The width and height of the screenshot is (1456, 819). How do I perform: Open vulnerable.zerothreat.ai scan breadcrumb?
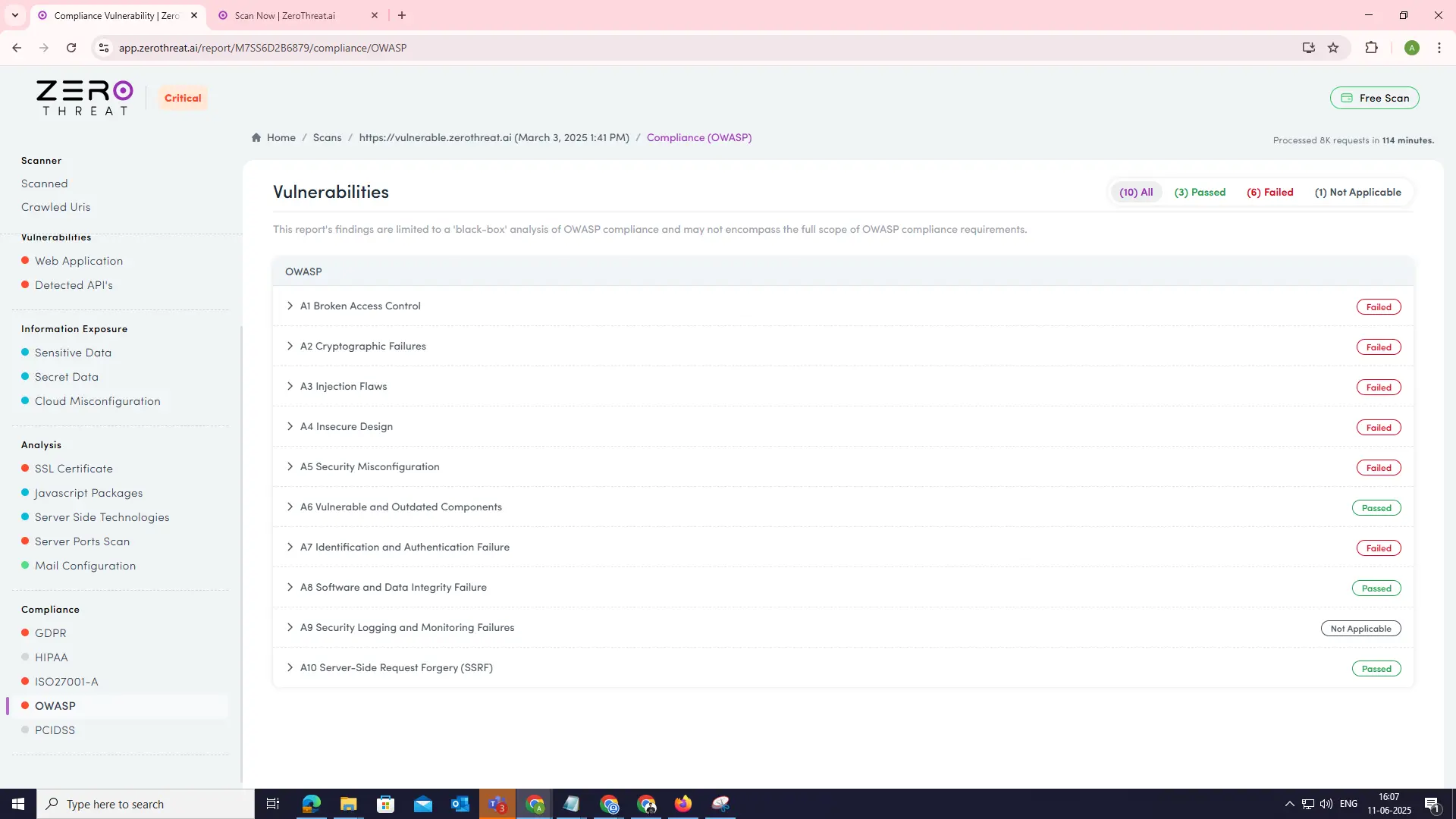tap(494, 137)
